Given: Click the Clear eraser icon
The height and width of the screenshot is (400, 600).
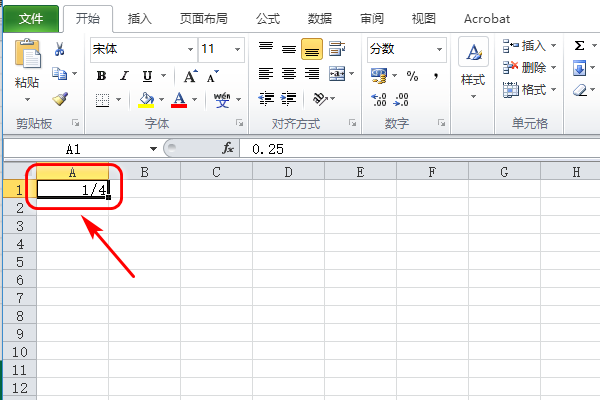Looking at the screenshot, I should tap(580, 90).
